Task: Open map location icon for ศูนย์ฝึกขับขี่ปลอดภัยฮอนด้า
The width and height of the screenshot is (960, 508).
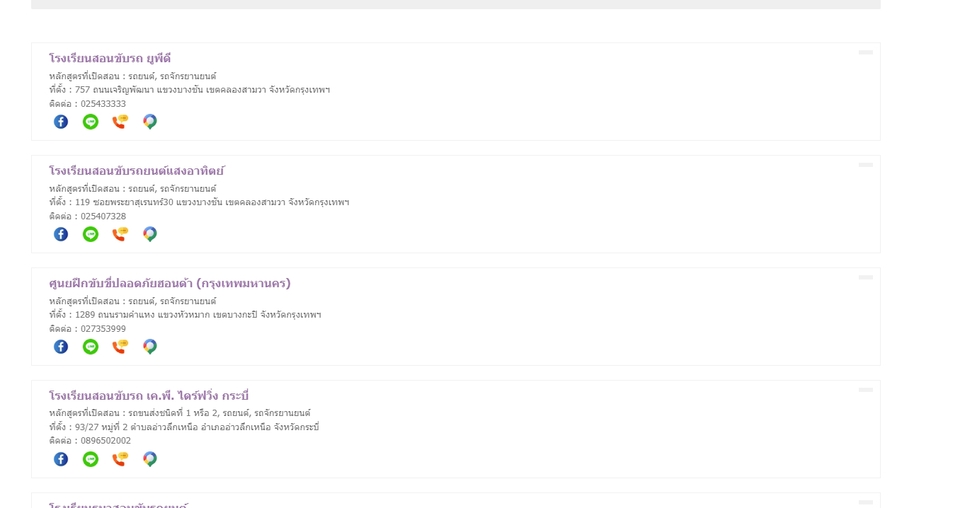Action: click(x=150, y=347)
